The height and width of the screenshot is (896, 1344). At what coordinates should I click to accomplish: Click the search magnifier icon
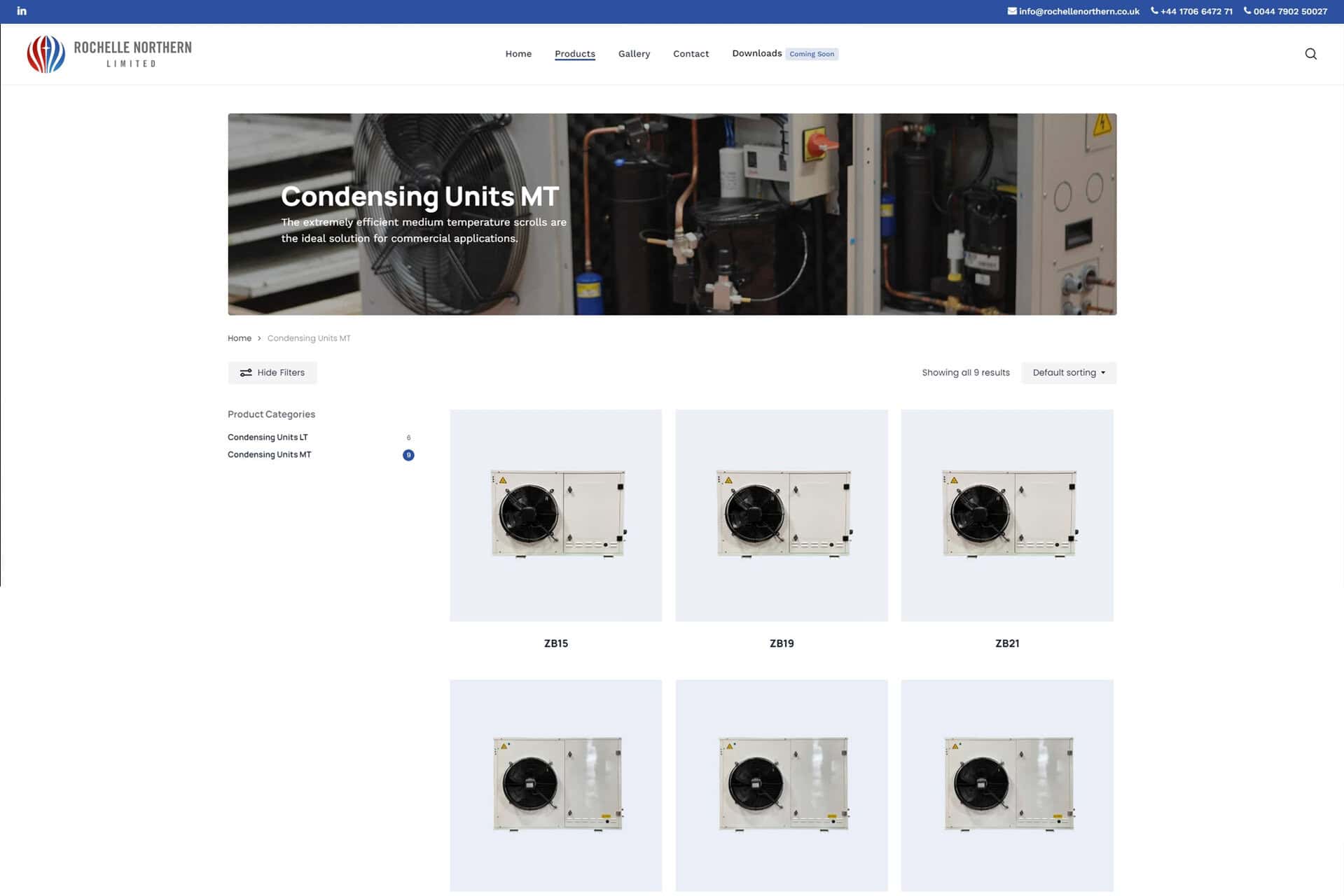pos(1310,54)
